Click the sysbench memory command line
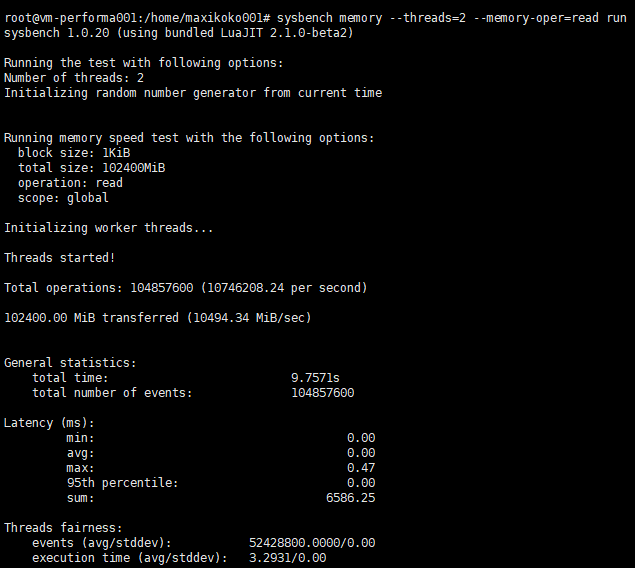The image size is (635, 568). click(315, 18)
